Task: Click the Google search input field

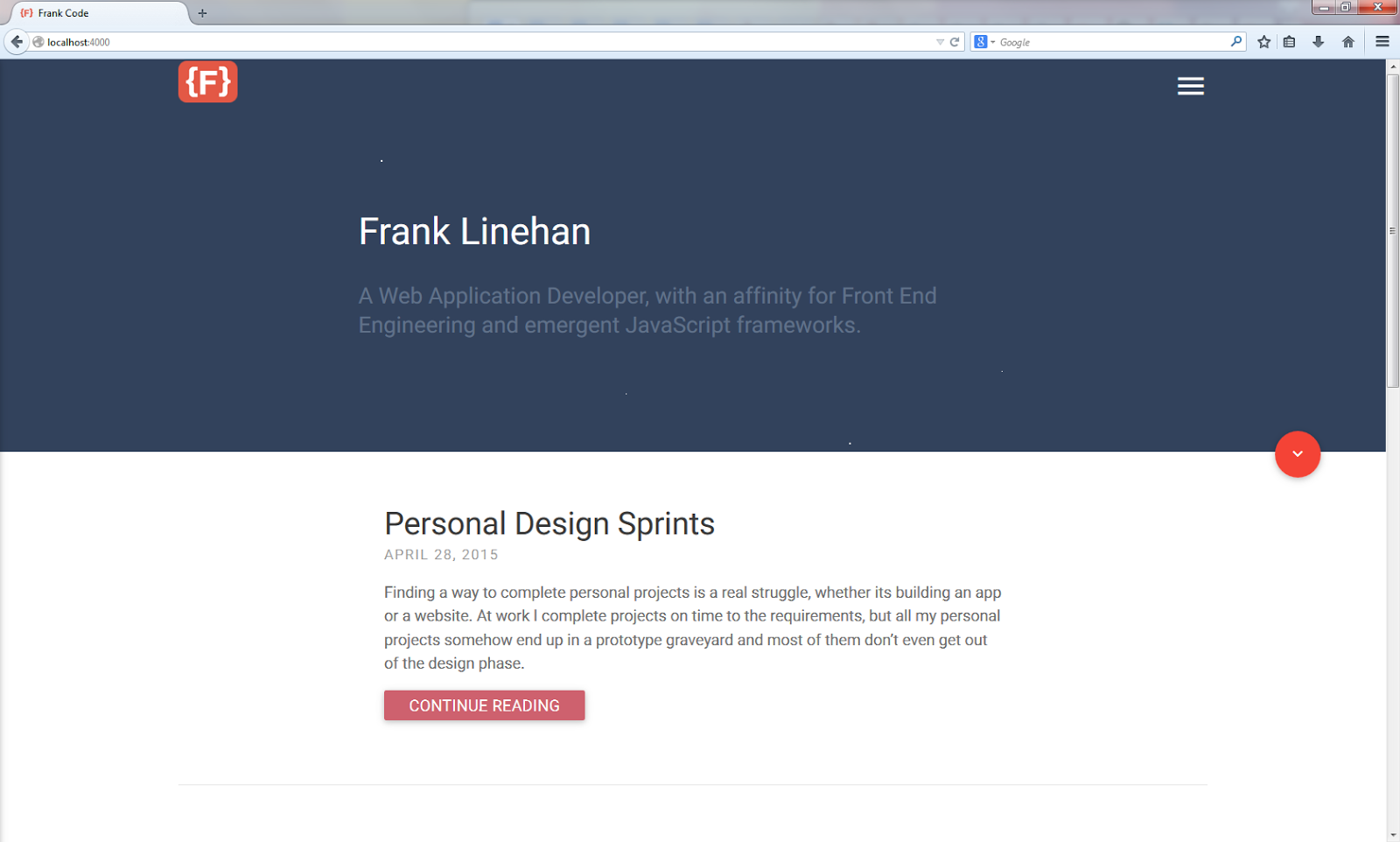Action: [1113, 42]
